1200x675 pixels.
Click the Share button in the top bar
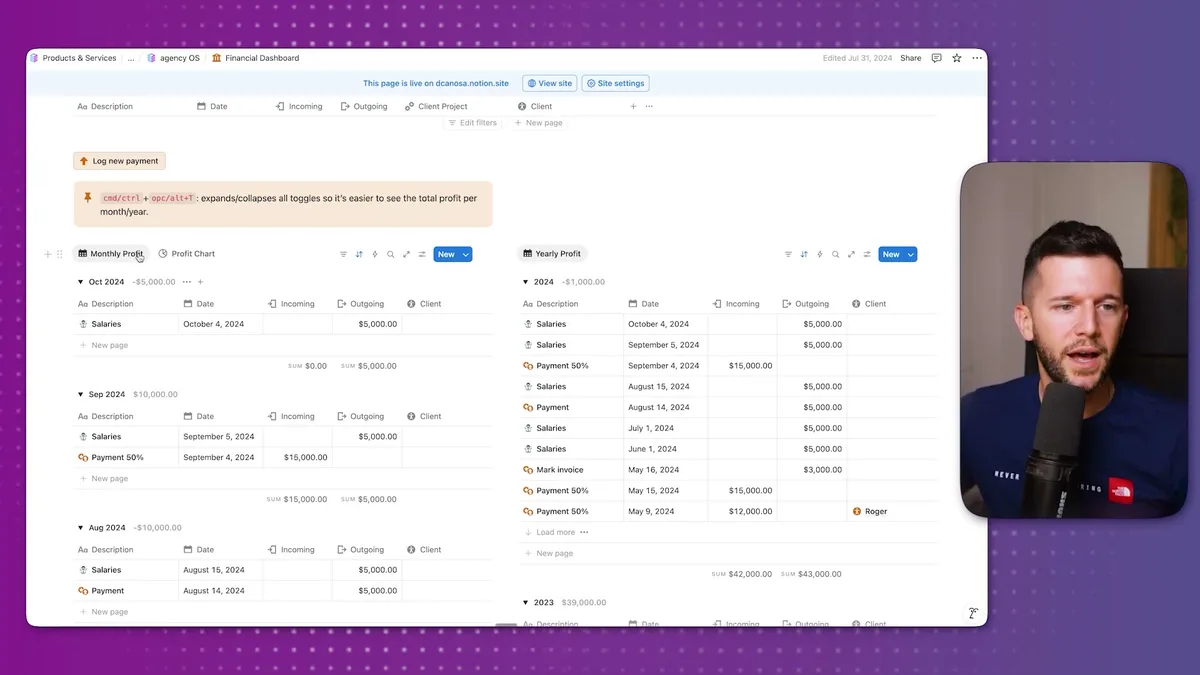click(x=910, y=57)
